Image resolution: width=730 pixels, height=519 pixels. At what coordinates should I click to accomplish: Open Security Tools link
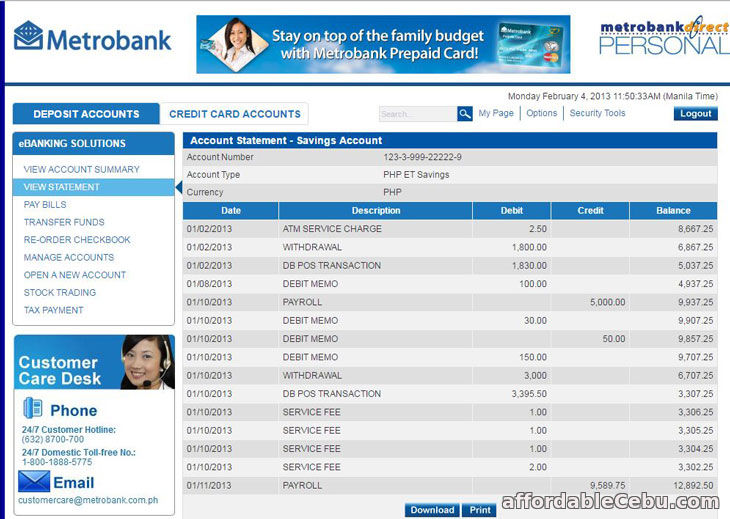point(597,113)
